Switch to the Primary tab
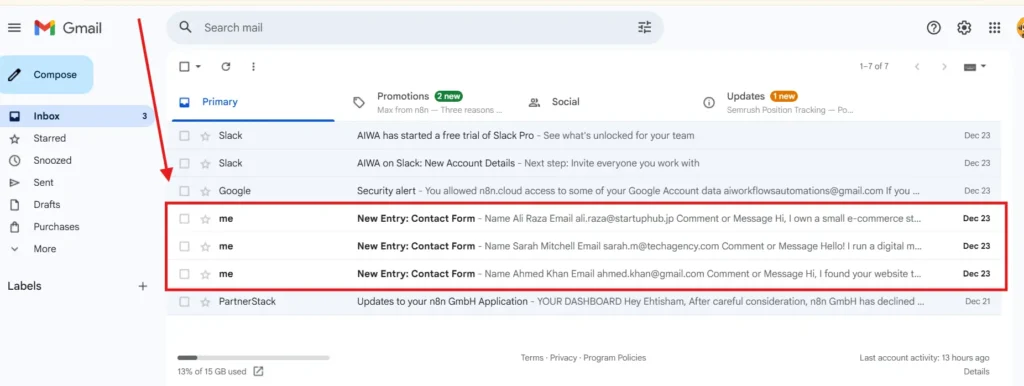The height and width of the screenshot is (386, 1024). point(253,102)
